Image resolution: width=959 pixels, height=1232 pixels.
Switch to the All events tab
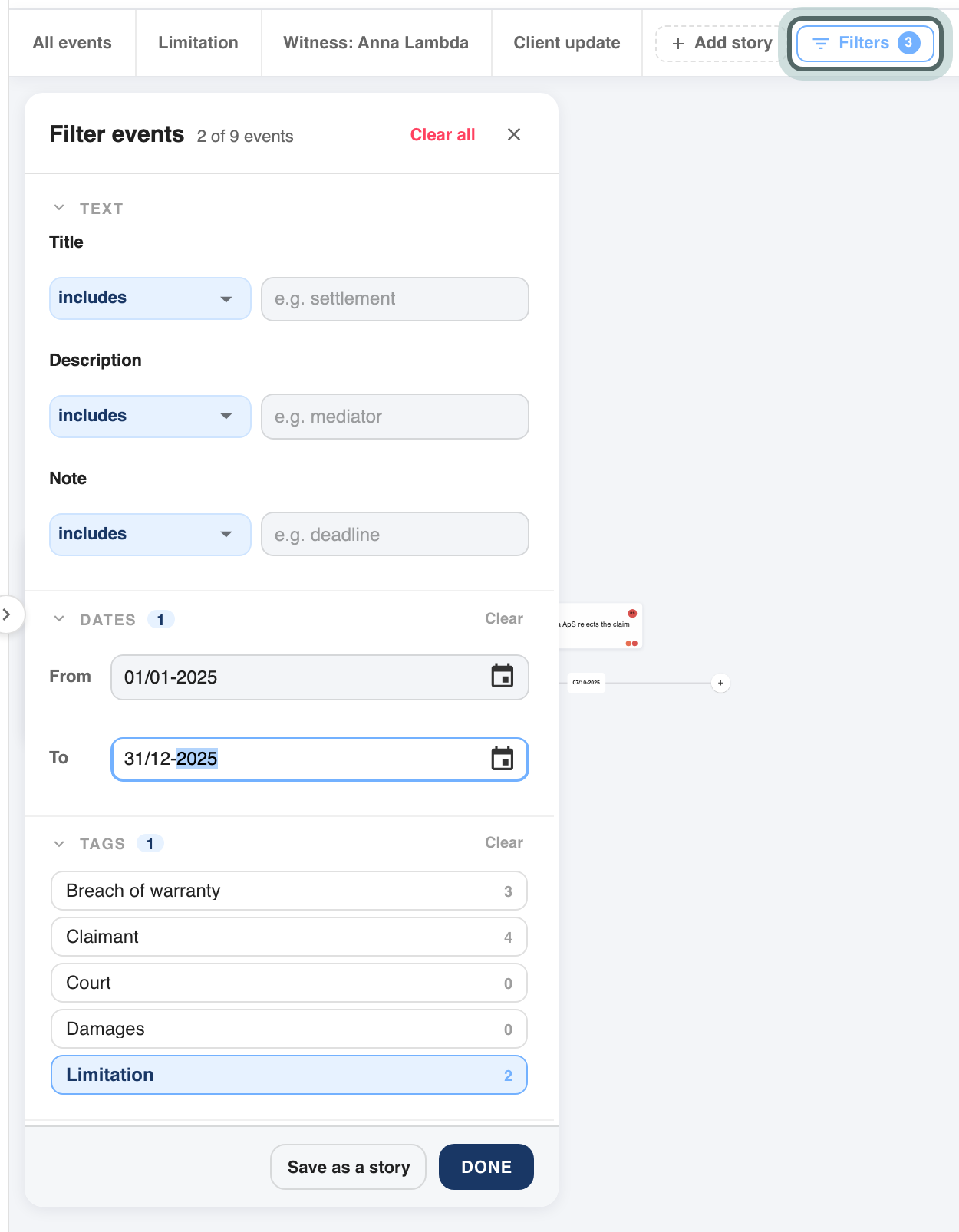pos(72,43)
